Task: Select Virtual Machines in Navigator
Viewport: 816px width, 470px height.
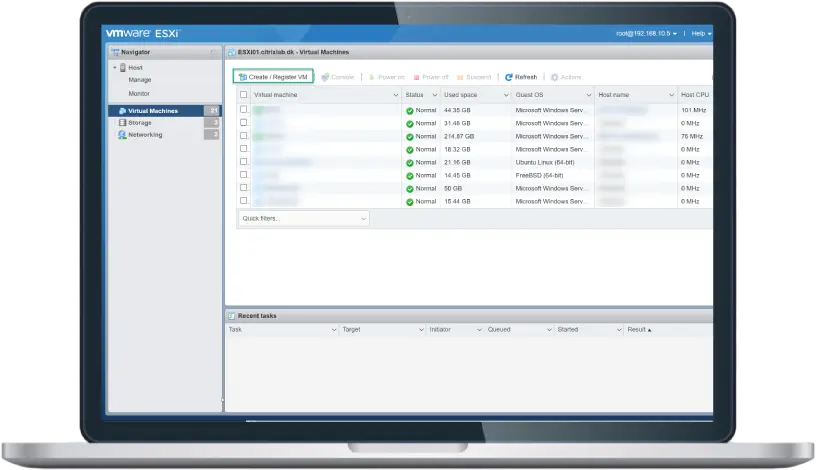Action: tap(153, 111)
